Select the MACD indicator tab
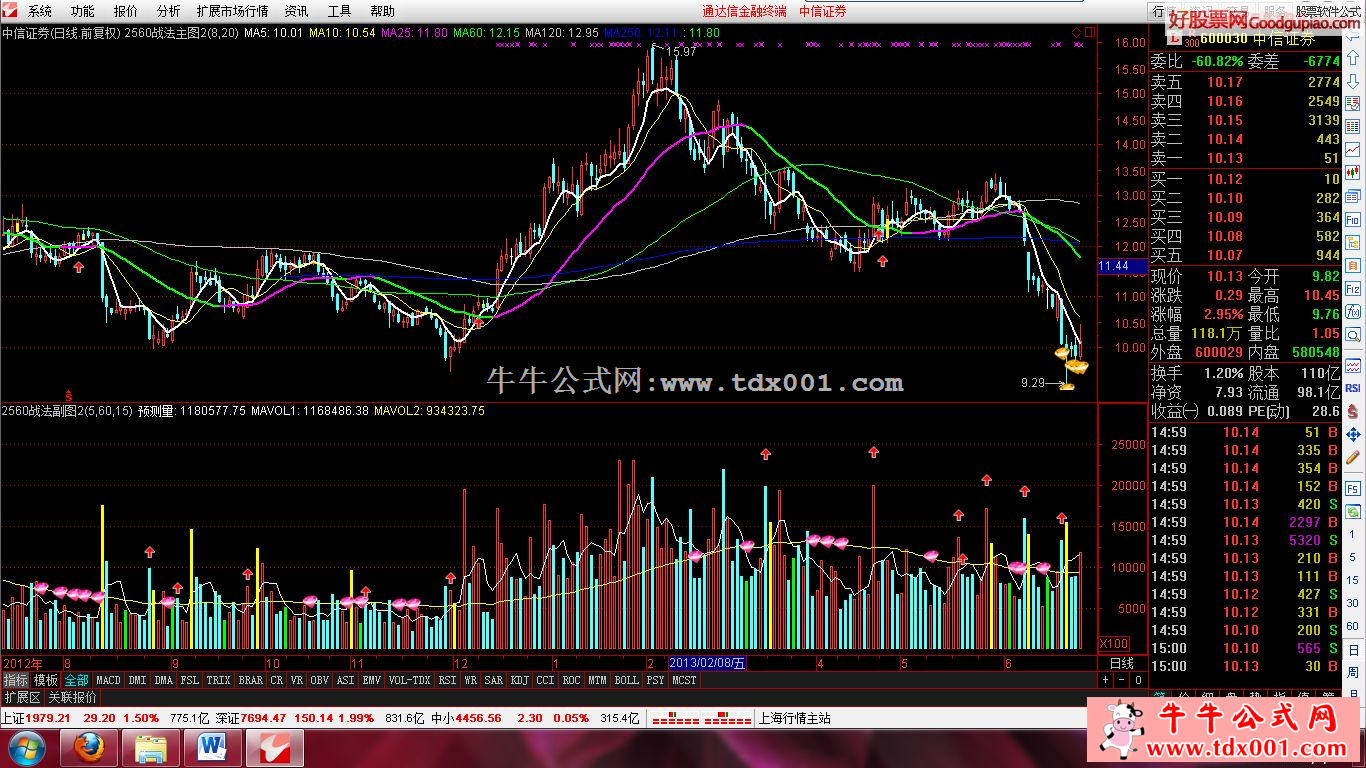This screenshot has width=1366, height=768. [109, 680]
